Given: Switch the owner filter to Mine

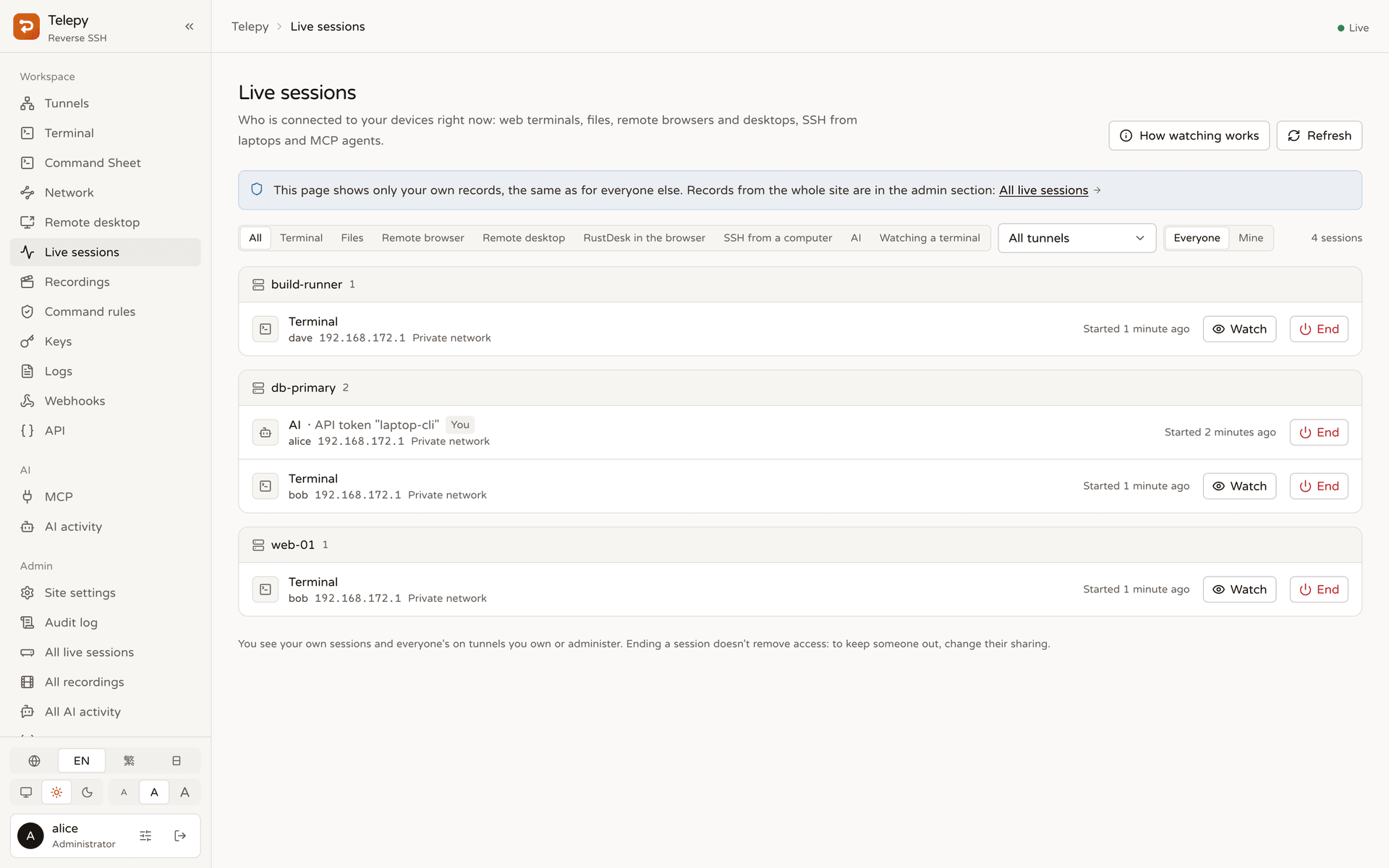Looking at the screenshot, I should coord(1250,238).
